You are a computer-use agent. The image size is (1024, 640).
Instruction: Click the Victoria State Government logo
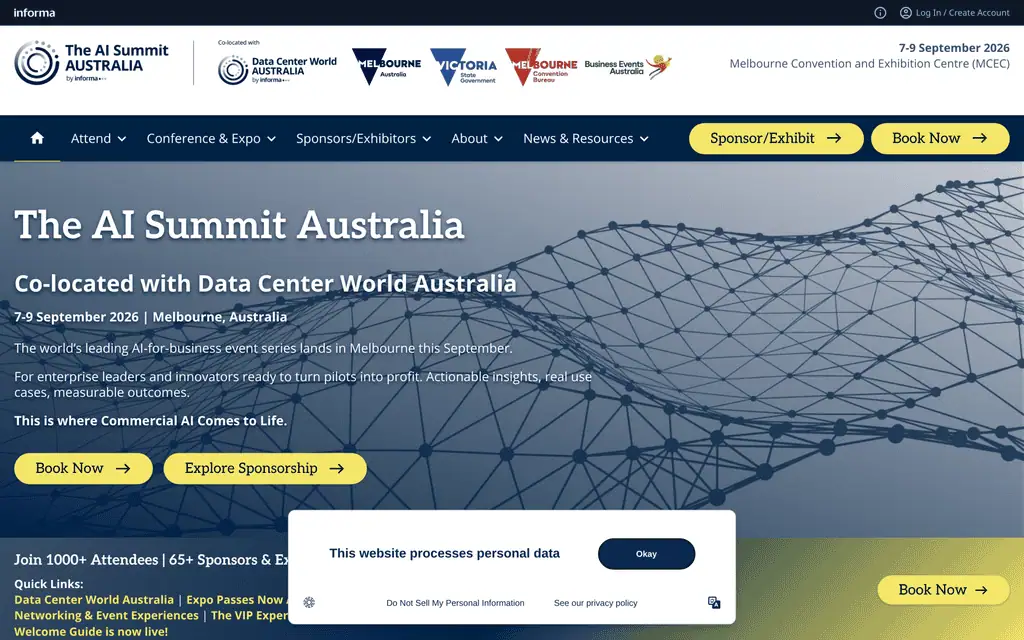(463, 67)
